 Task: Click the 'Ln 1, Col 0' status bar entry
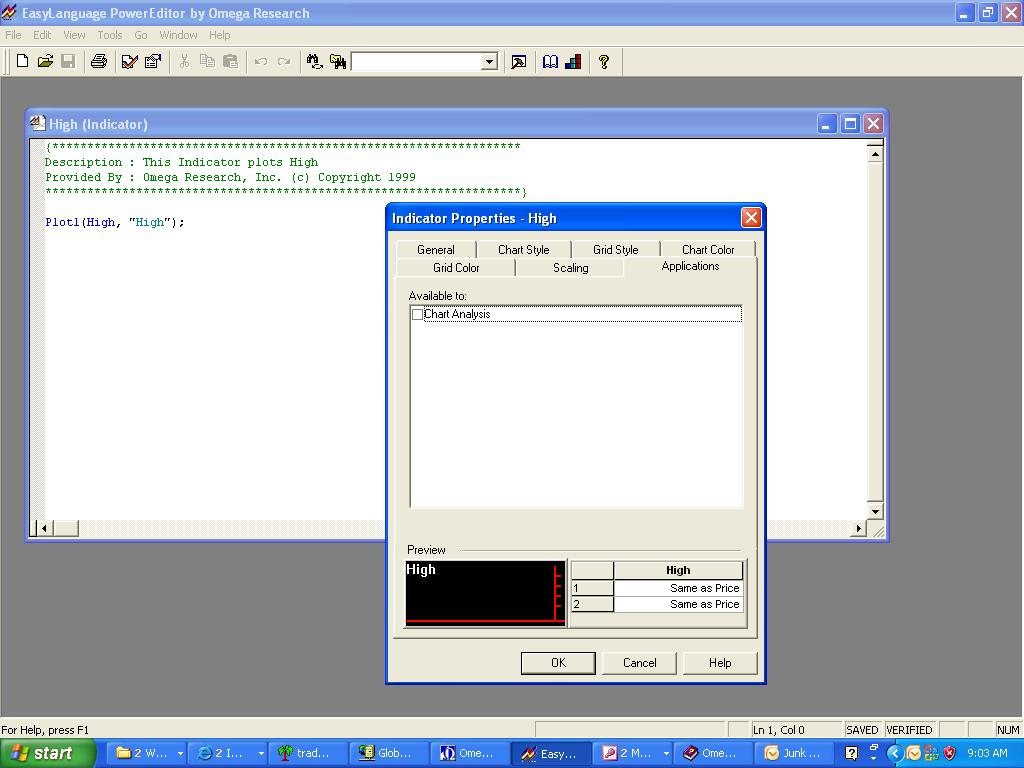(x=795, y=729)
